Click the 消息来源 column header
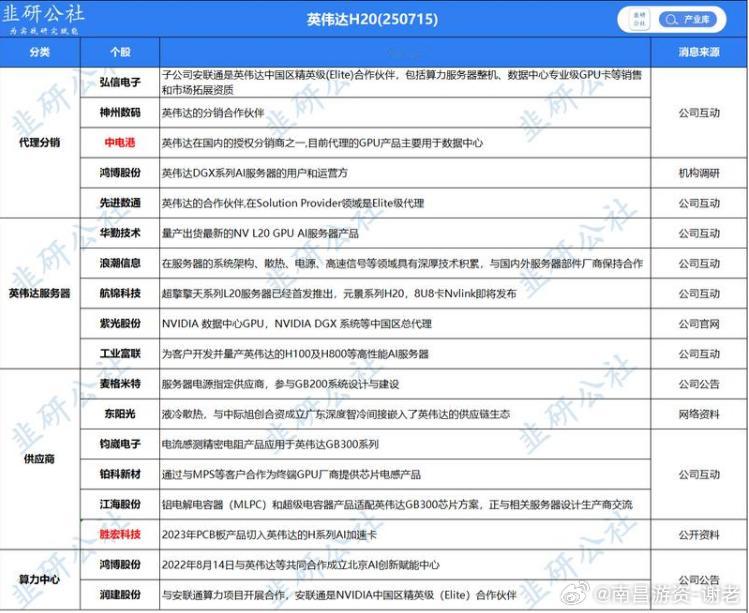The image size is (749, 613). coord(699,52)
